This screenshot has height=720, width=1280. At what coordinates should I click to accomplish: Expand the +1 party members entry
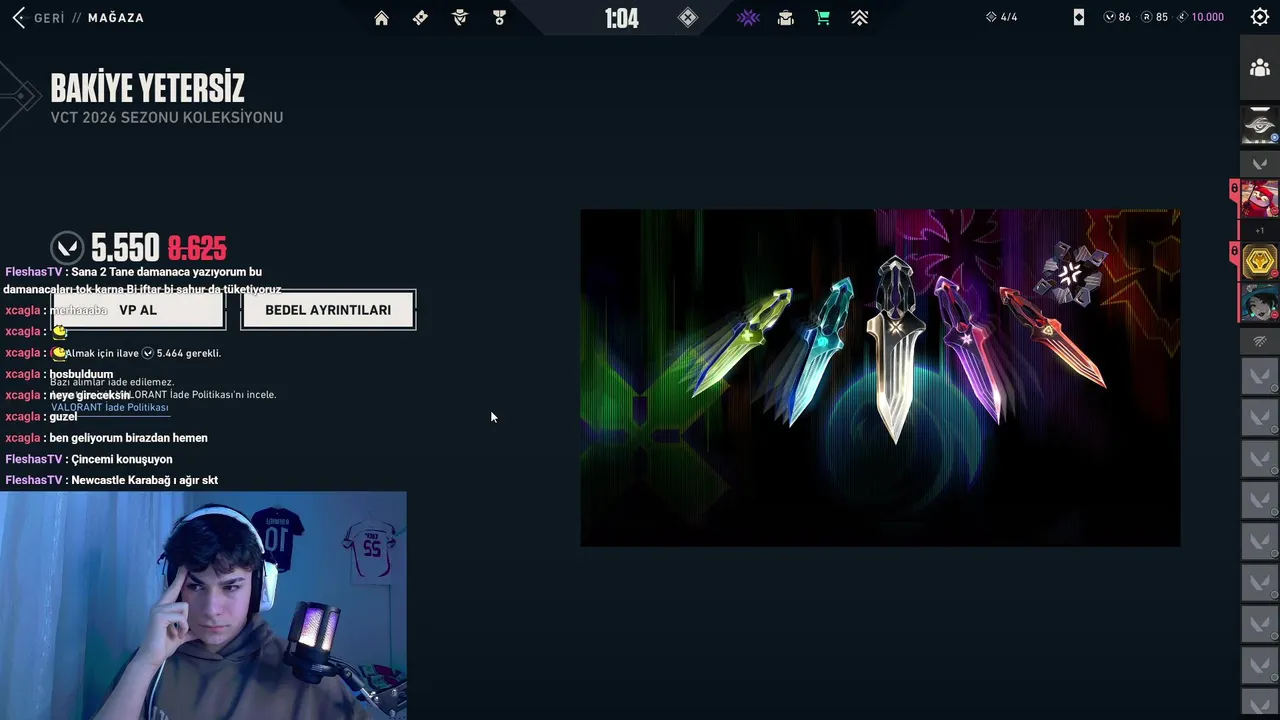tap(1260, 230)
